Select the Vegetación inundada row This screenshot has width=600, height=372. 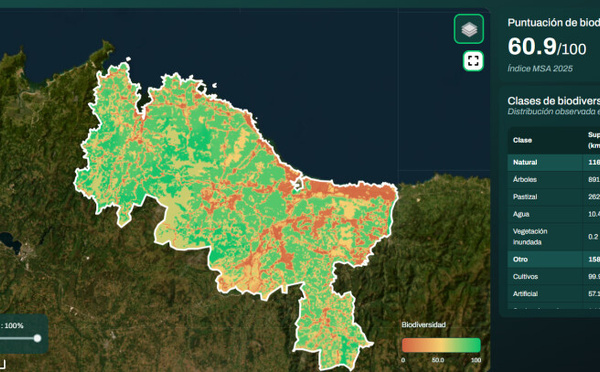554,237
